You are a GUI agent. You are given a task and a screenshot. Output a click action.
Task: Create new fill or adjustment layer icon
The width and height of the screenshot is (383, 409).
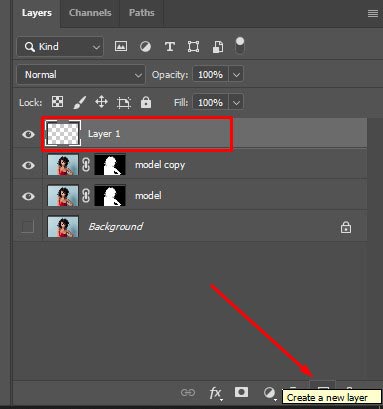269,393
